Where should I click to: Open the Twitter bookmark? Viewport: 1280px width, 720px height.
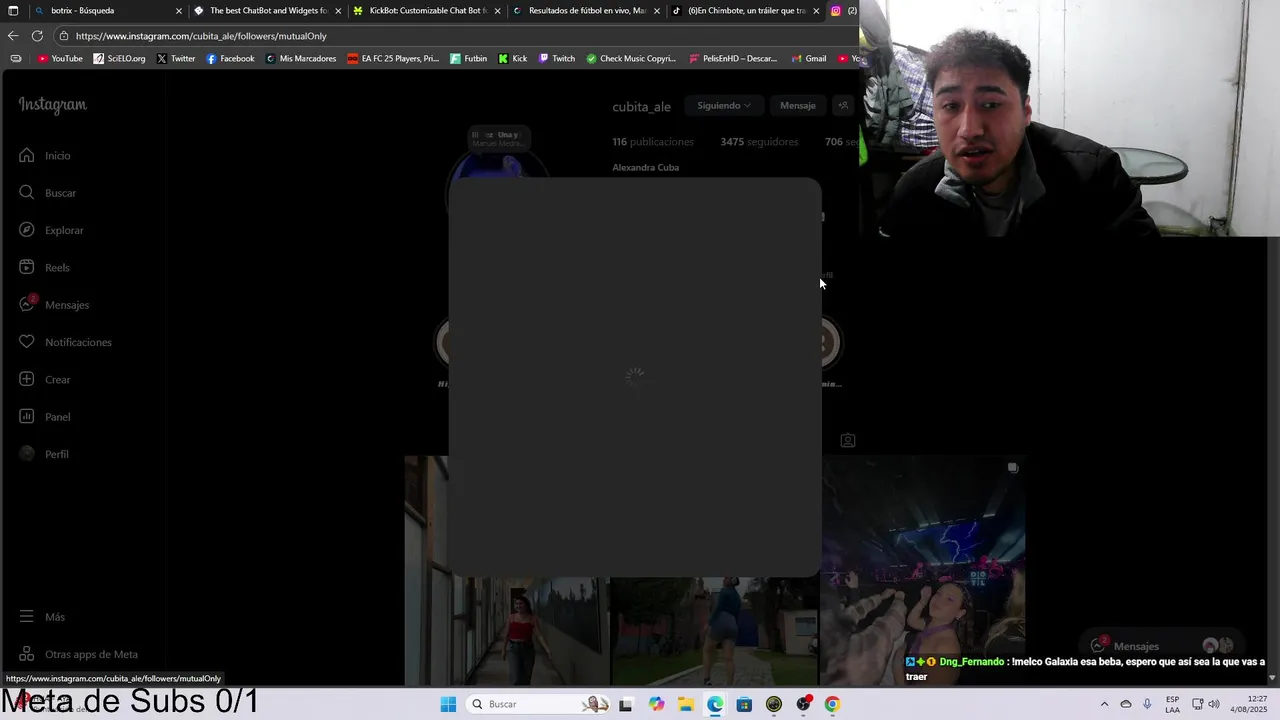tap(176, 59)
